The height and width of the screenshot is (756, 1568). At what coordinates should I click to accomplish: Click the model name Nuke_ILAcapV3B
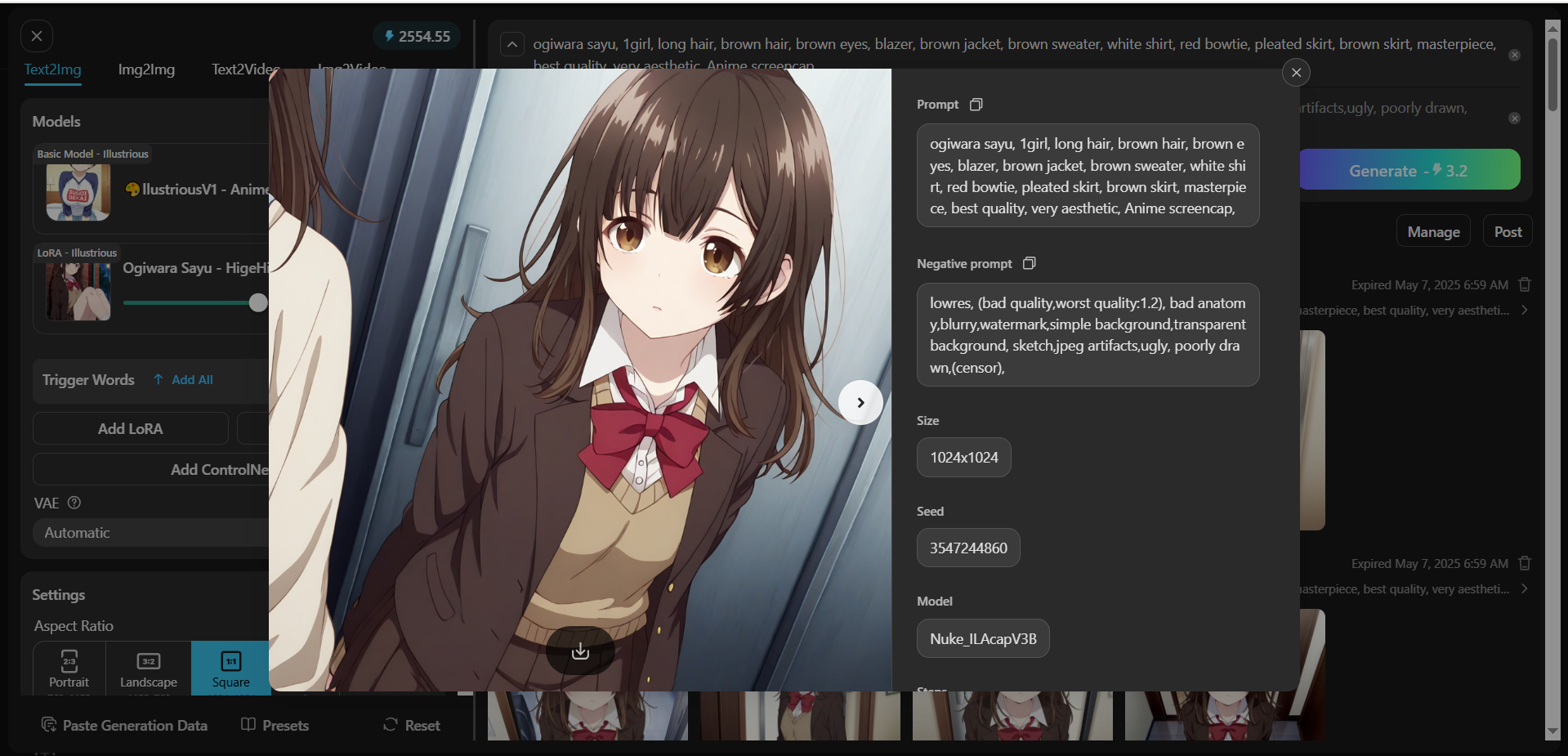coord(983,638)
